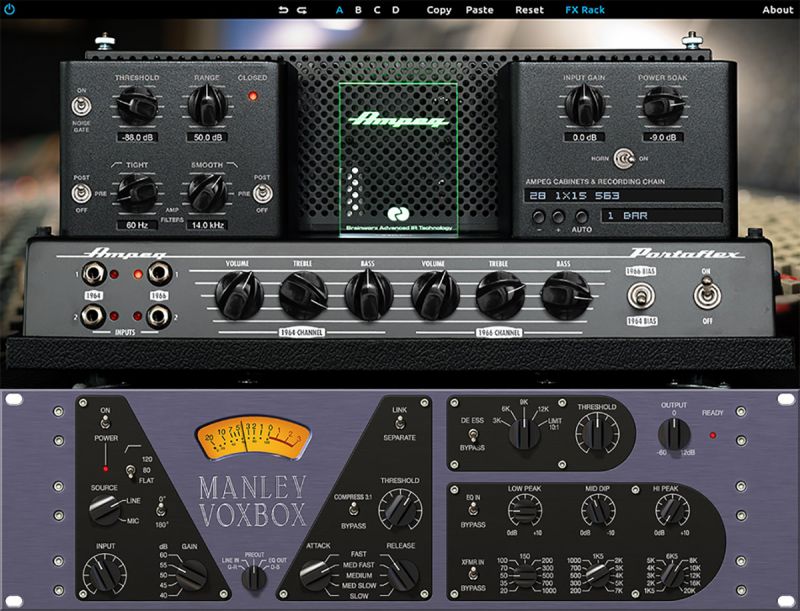
Task: Select 1966 channel input jack 1
Action: click(x=159, y=274)
